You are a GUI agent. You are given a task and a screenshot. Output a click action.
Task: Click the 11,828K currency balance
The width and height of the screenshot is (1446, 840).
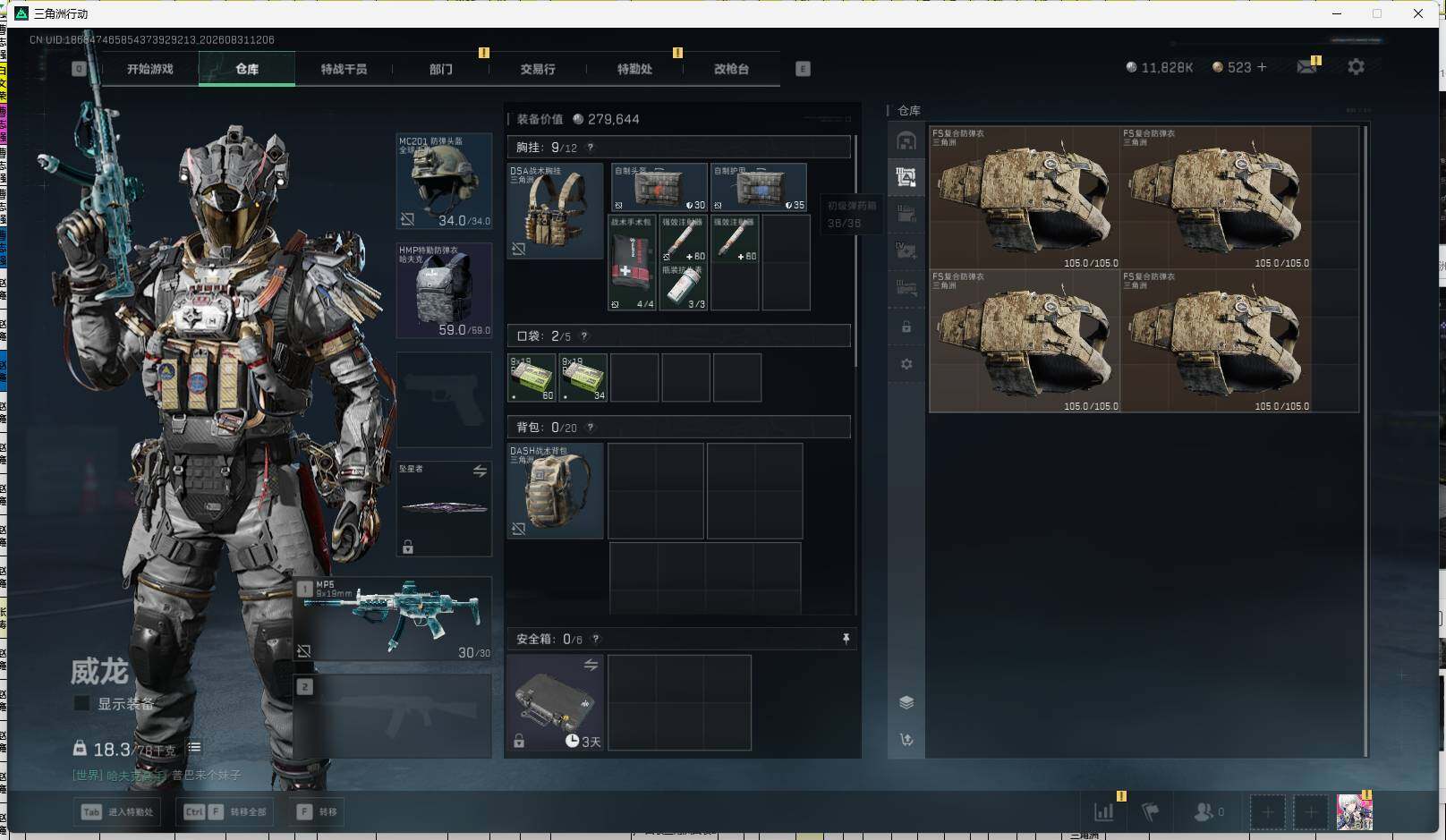tap(1160, 67)
